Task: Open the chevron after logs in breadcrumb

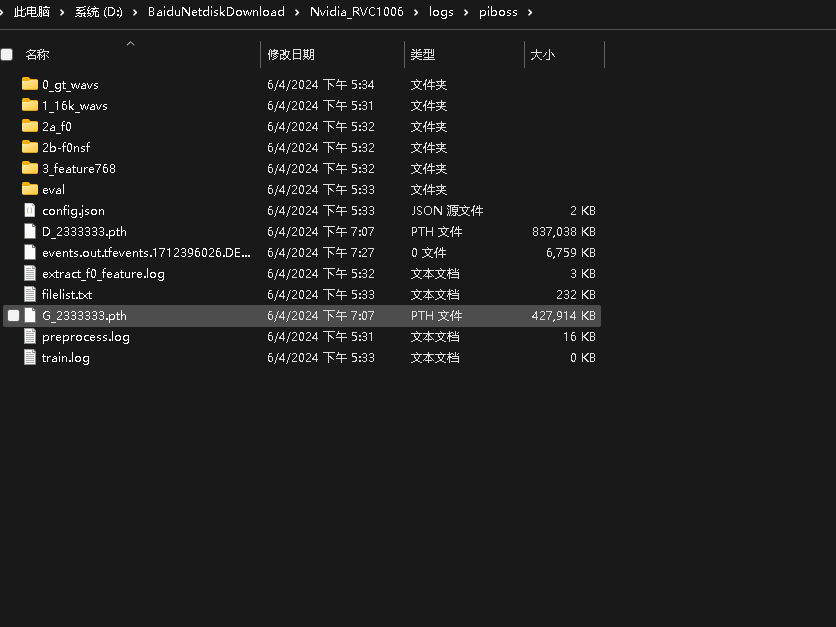Action: tap(466, 12)
